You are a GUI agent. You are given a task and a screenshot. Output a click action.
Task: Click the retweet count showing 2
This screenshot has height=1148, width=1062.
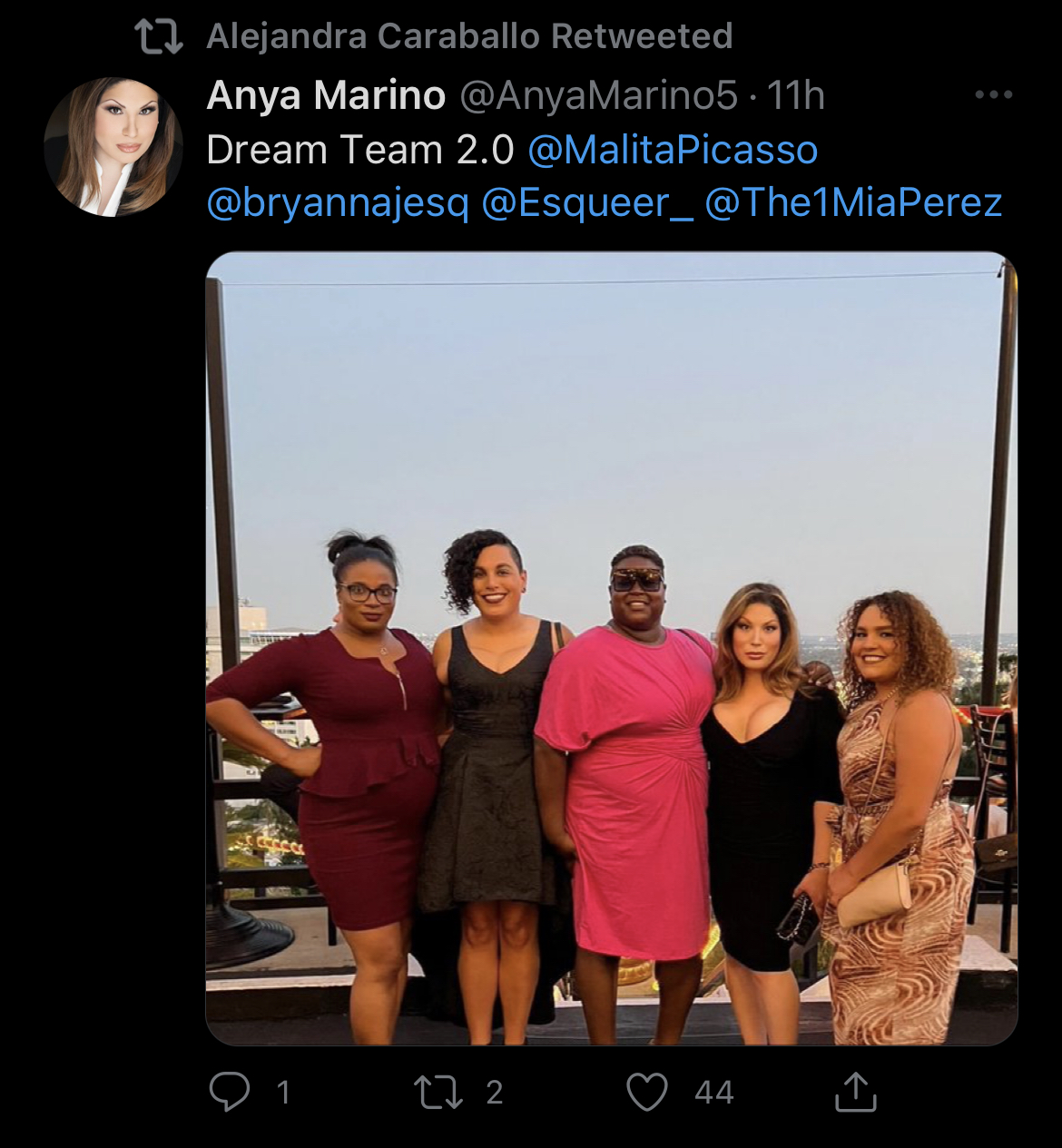tap(494, 1092)
